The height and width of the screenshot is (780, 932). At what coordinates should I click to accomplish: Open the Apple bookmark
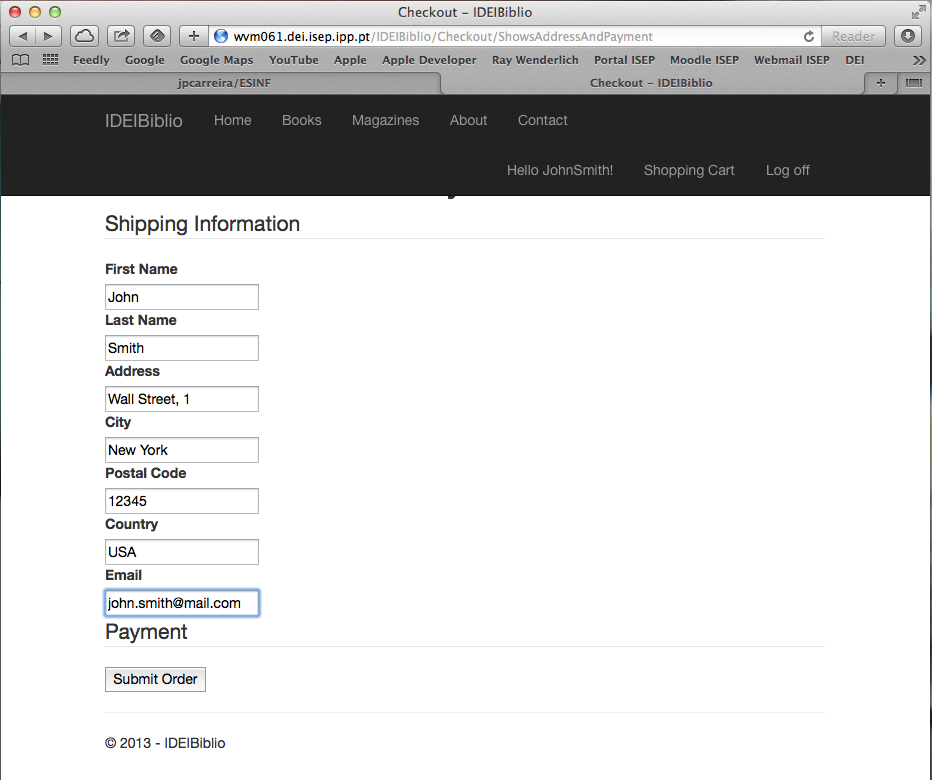click(x=350, y=60)
